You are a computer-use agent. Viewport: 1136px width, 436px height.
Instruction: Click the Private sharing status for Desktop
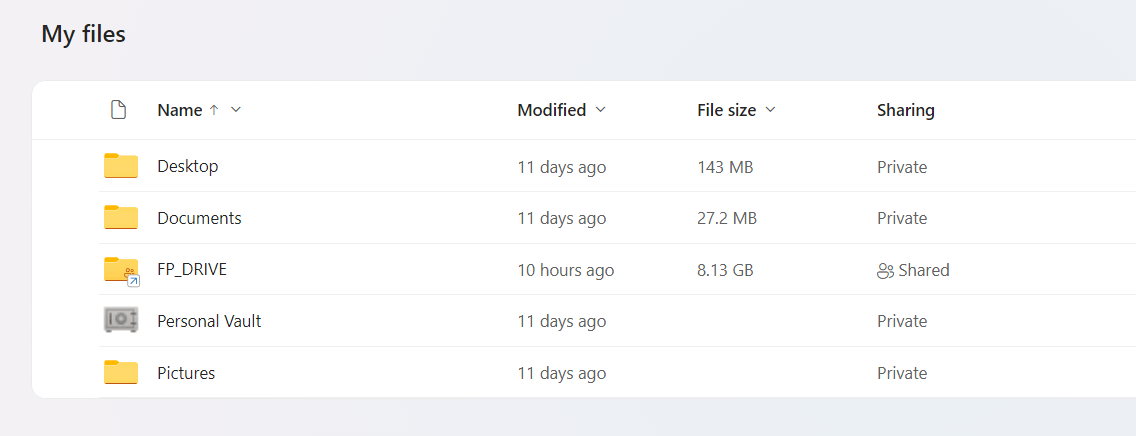[x=902, y=167]
